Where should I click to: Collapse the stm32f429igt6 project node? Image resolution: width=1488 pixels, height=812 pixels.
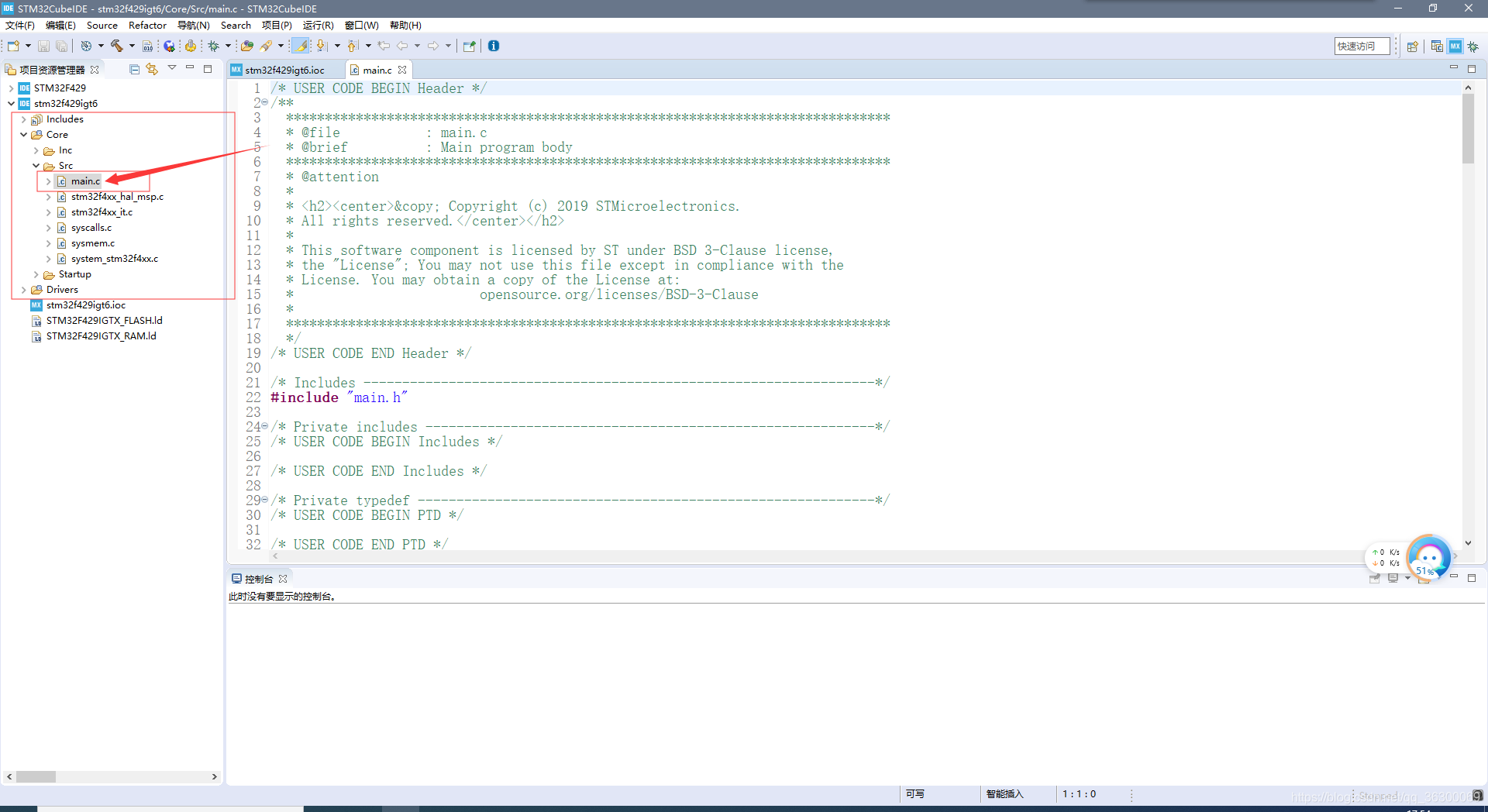pos(11,104)
